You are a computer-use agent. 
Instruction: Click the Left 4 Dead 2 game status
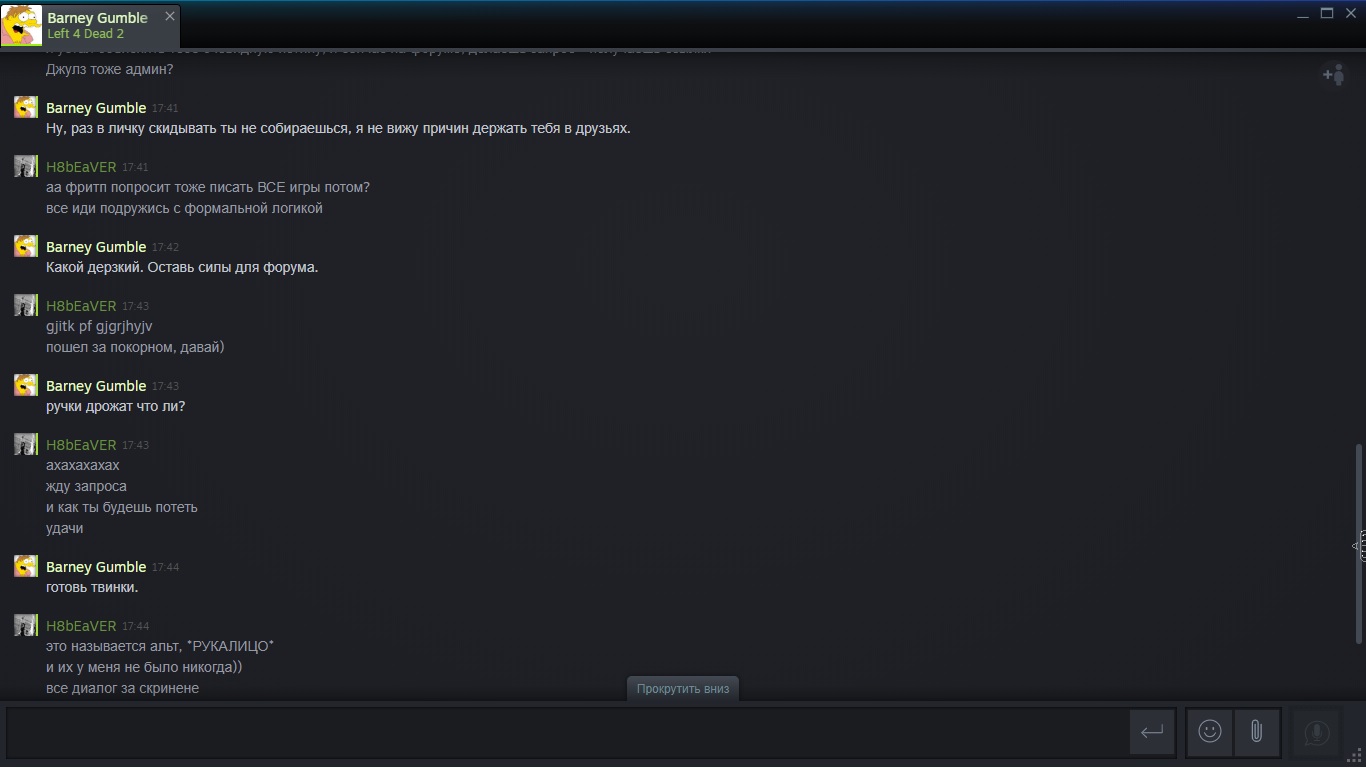coord(85,34)
